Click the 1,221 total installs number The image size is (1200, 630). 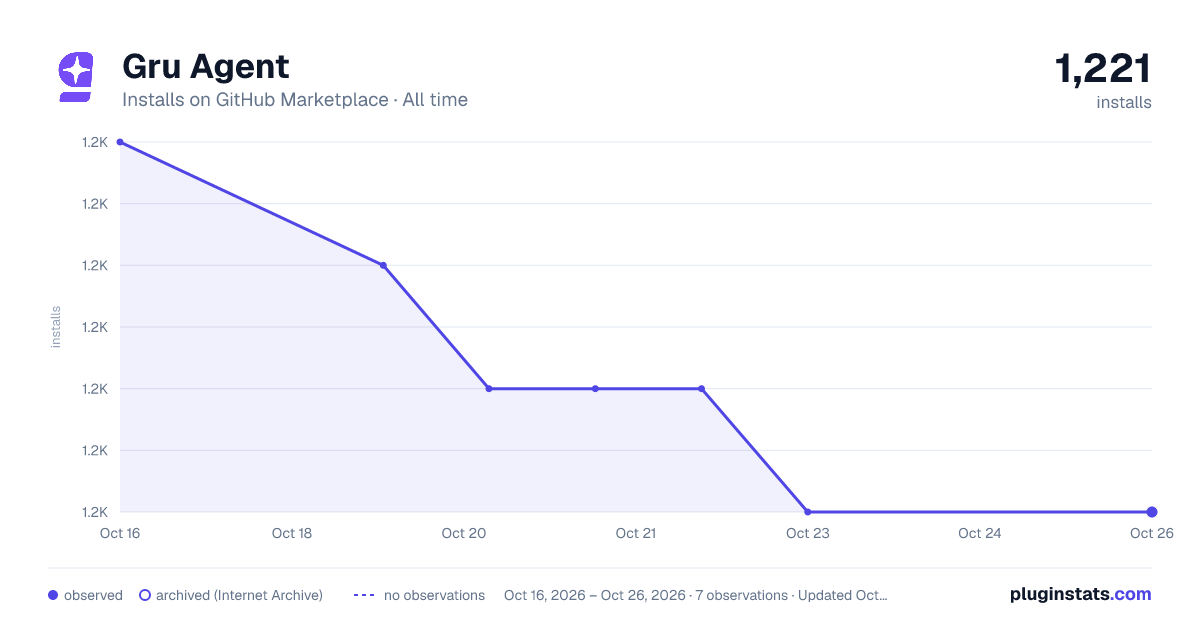(1103, 68)
